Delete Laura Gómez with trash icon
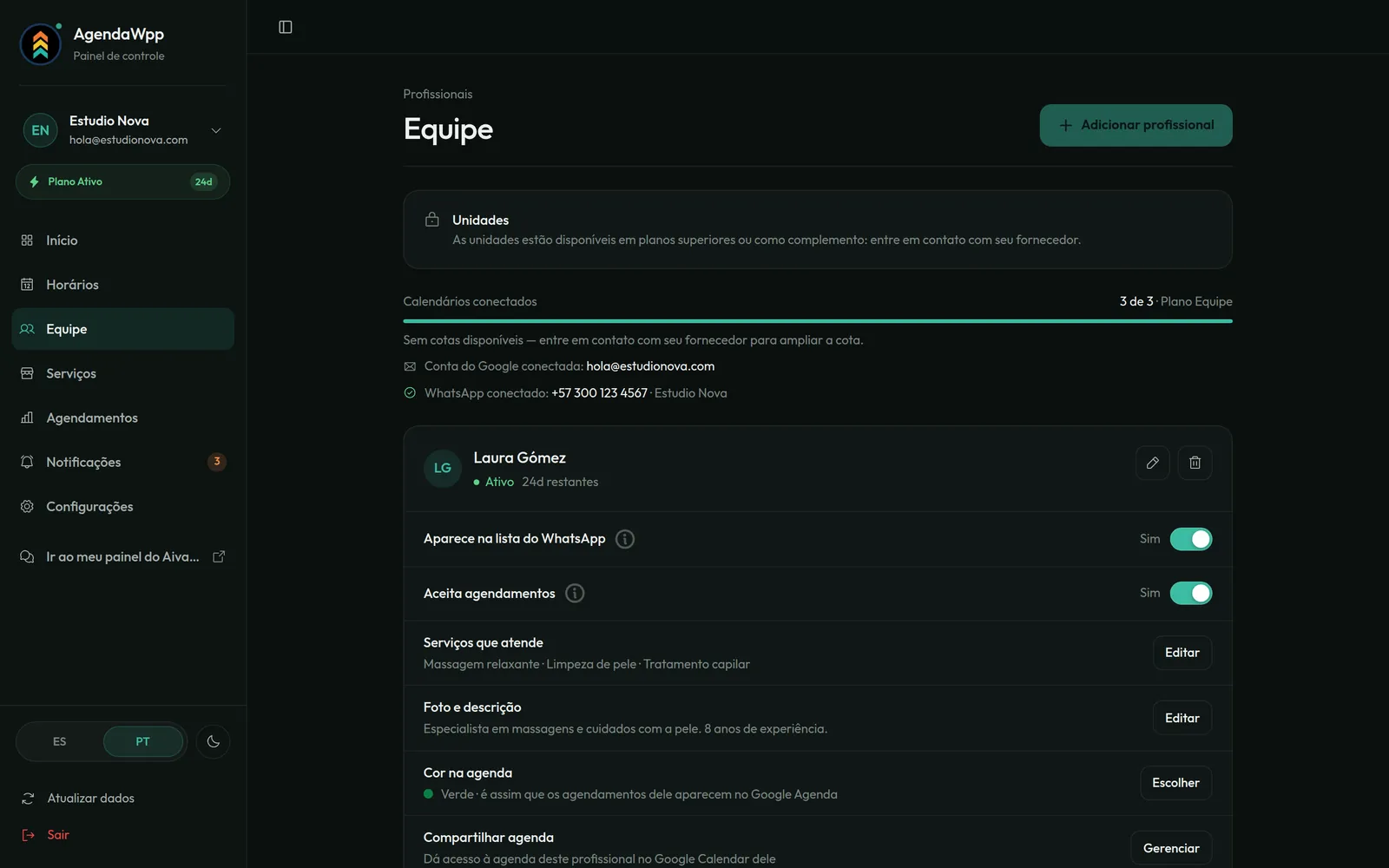 1195,463
